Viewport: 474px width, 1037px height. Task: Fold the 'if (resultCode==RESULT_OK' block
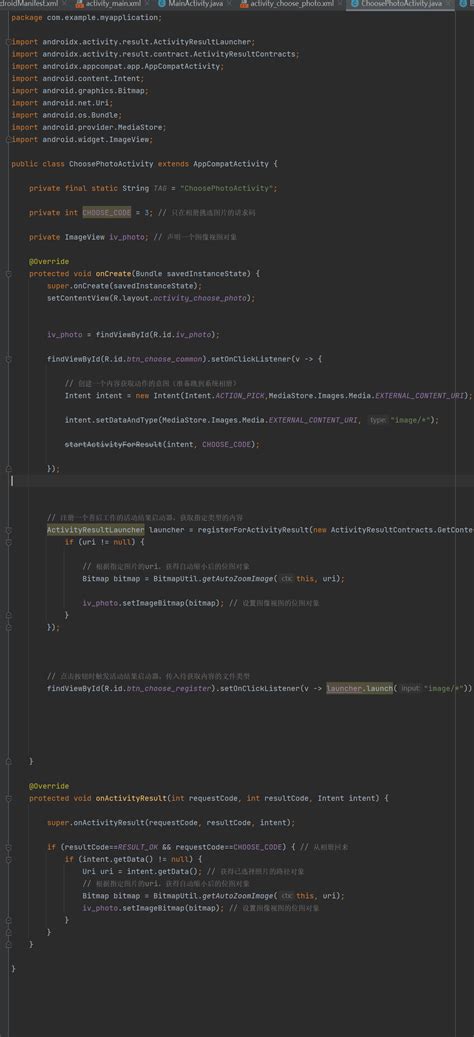coord(9,847)
